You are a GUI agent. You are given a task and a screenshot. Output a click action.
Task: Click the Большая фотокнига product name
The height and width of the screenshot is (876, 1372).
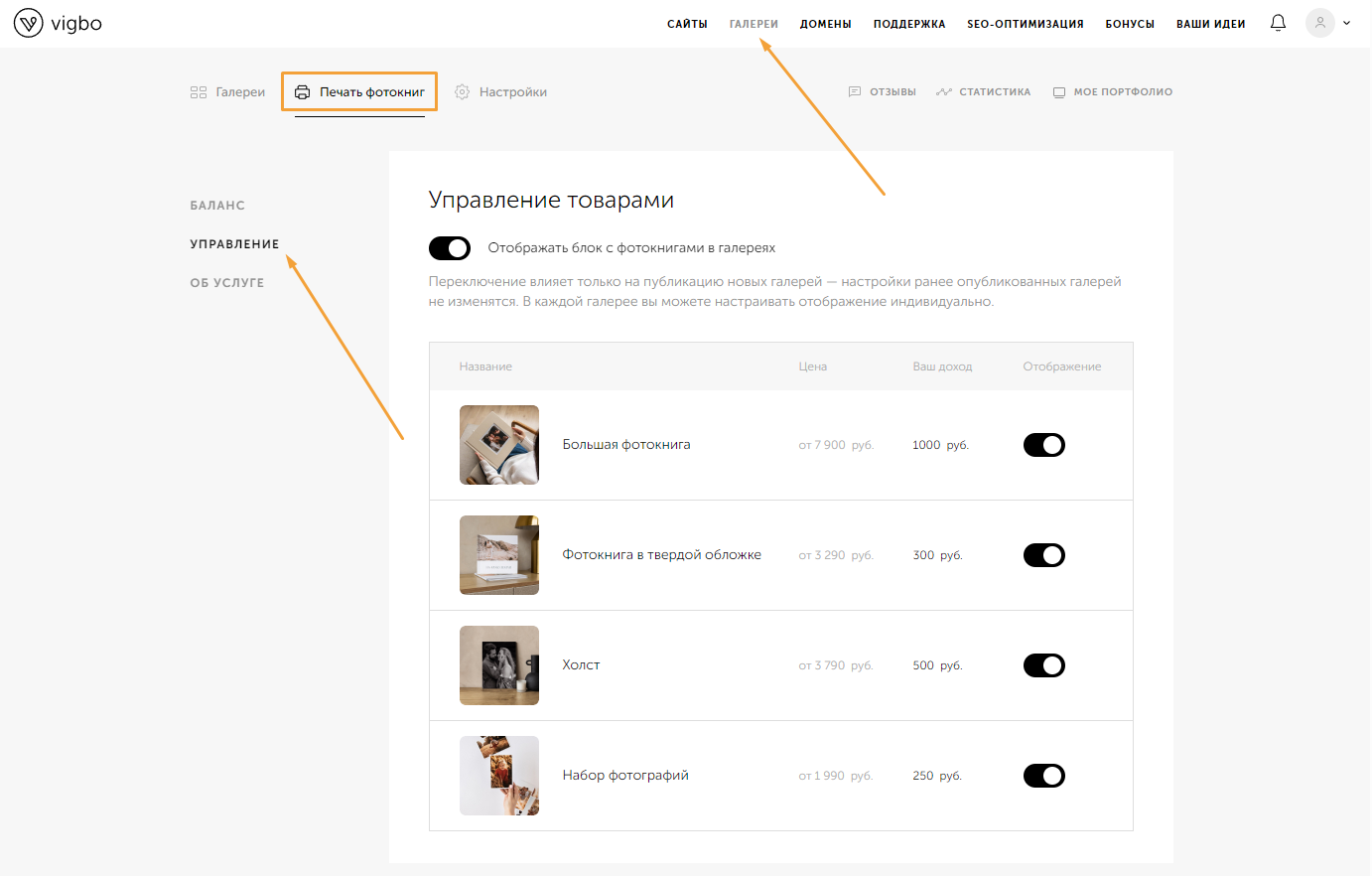(626, 445)
